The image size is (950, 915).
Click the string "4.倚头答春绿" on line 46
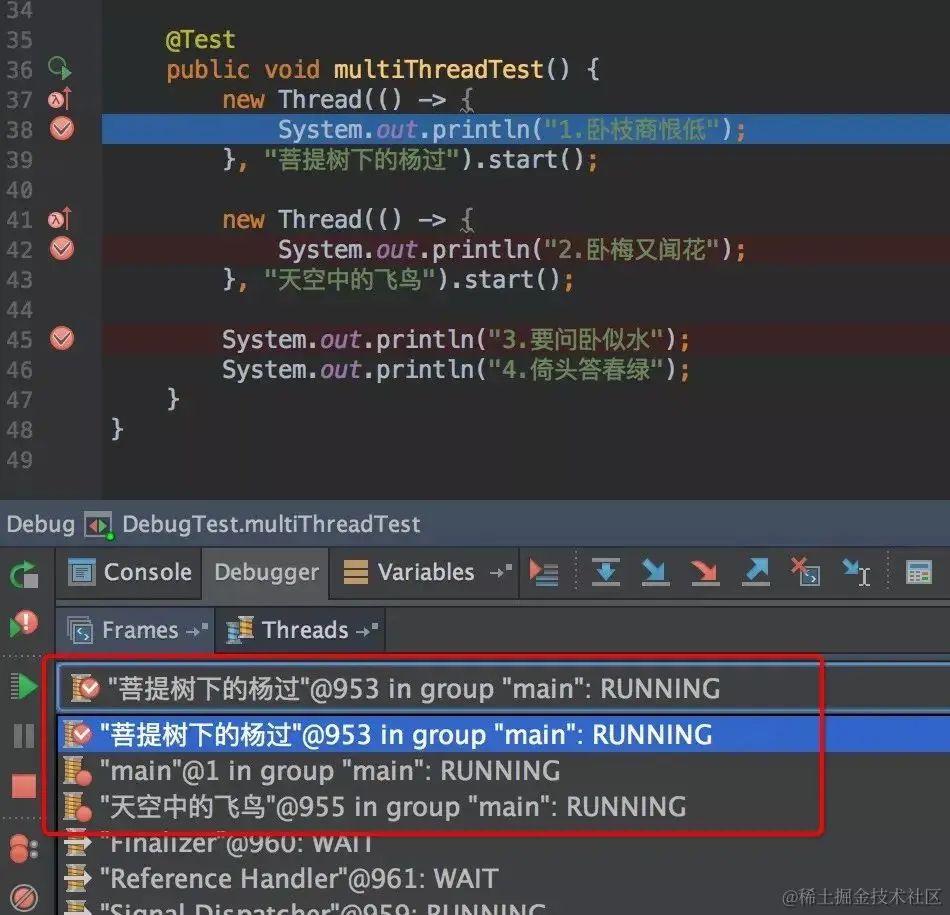pyautogui.click(x=576, y=370)
